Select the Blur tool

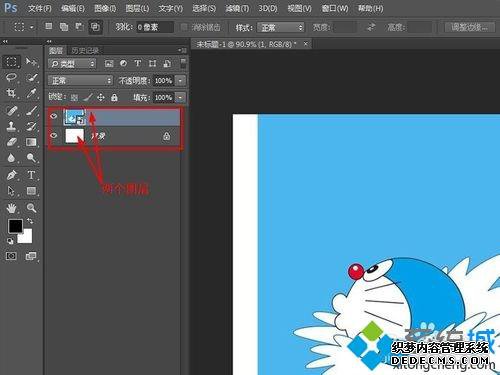[11, 158]
